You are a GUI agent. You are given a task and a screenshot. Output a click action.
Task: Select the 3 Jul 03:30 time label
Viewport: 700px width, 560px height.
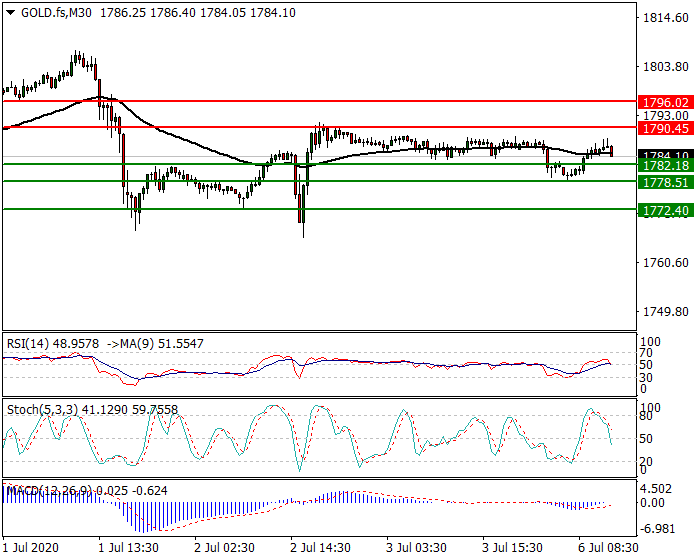[417, 547]
